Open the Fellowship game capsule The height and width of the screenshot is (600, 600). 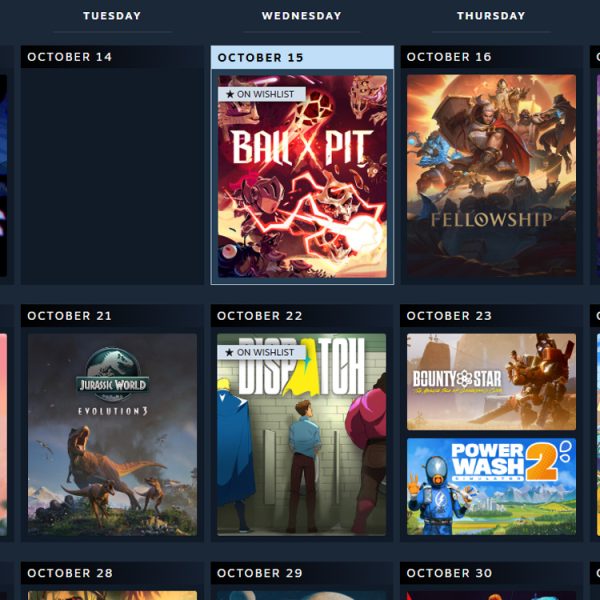pyautogui.click(x=491, y=175)
